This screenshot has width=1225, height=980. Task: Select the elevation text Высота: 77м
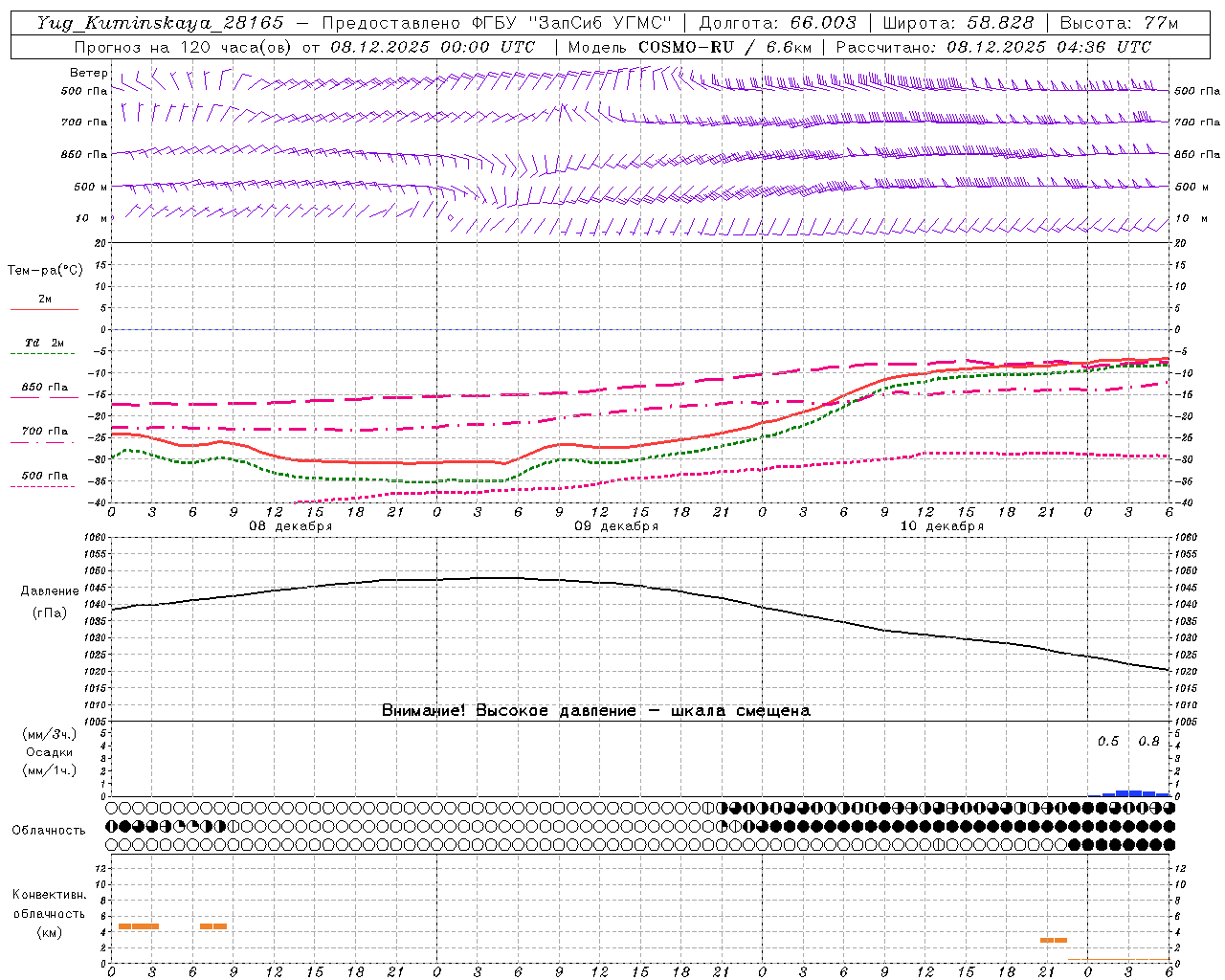(x=1120, y=23)
